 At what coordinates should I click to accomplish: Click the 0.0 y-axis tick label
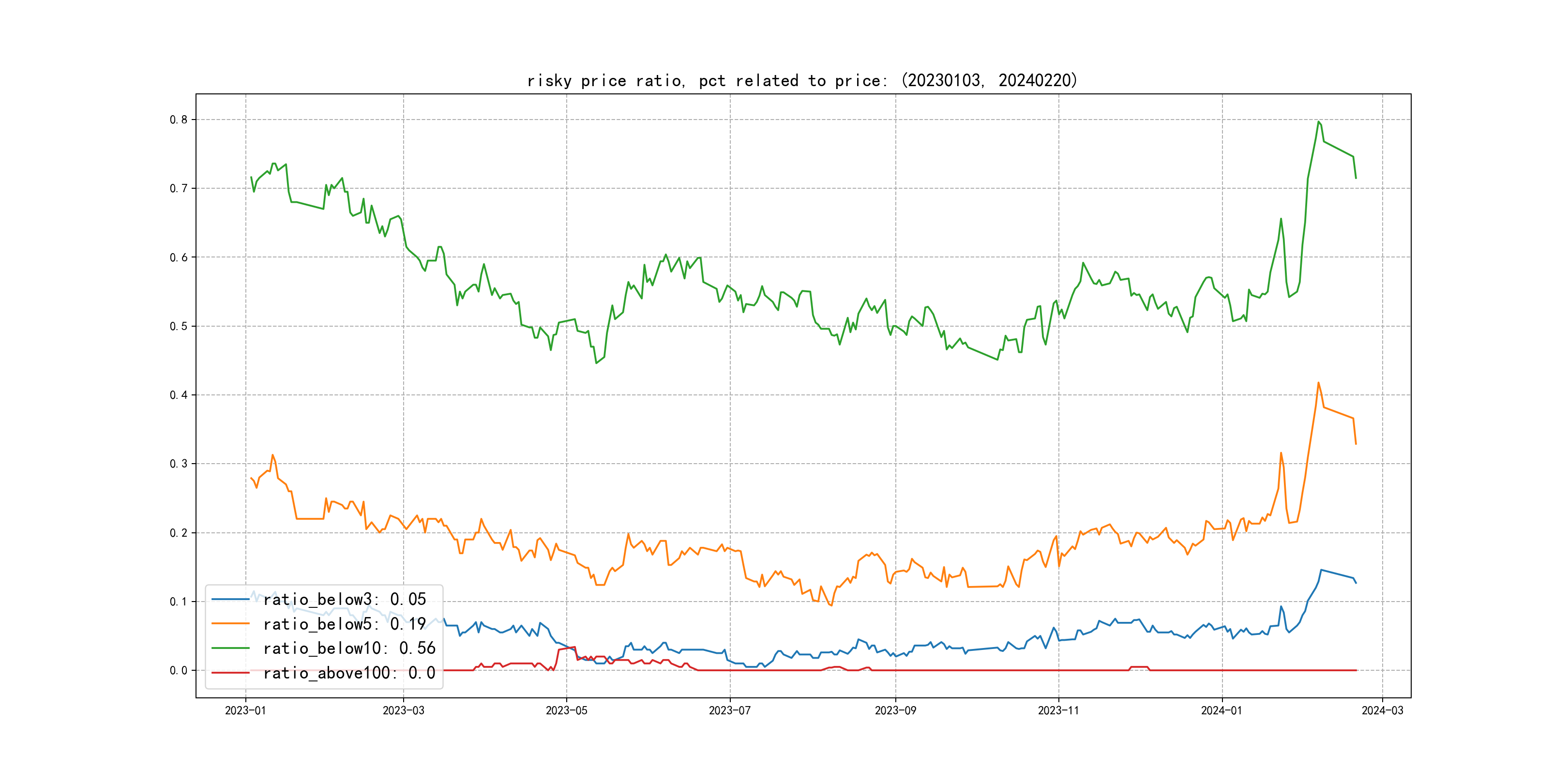pos(179,671)
